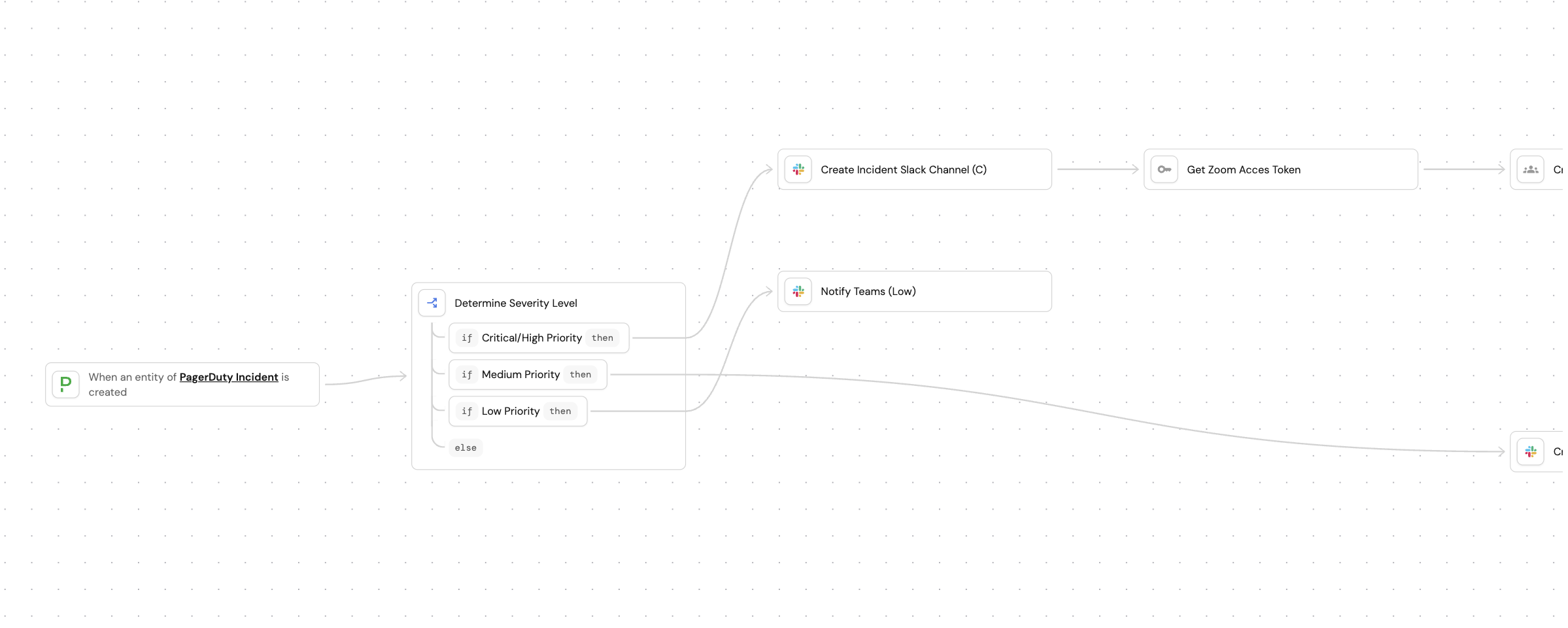1568x628 pixels.
Task: Click the "then" tag on Critical/High Priority
Action: click(602, 338)
